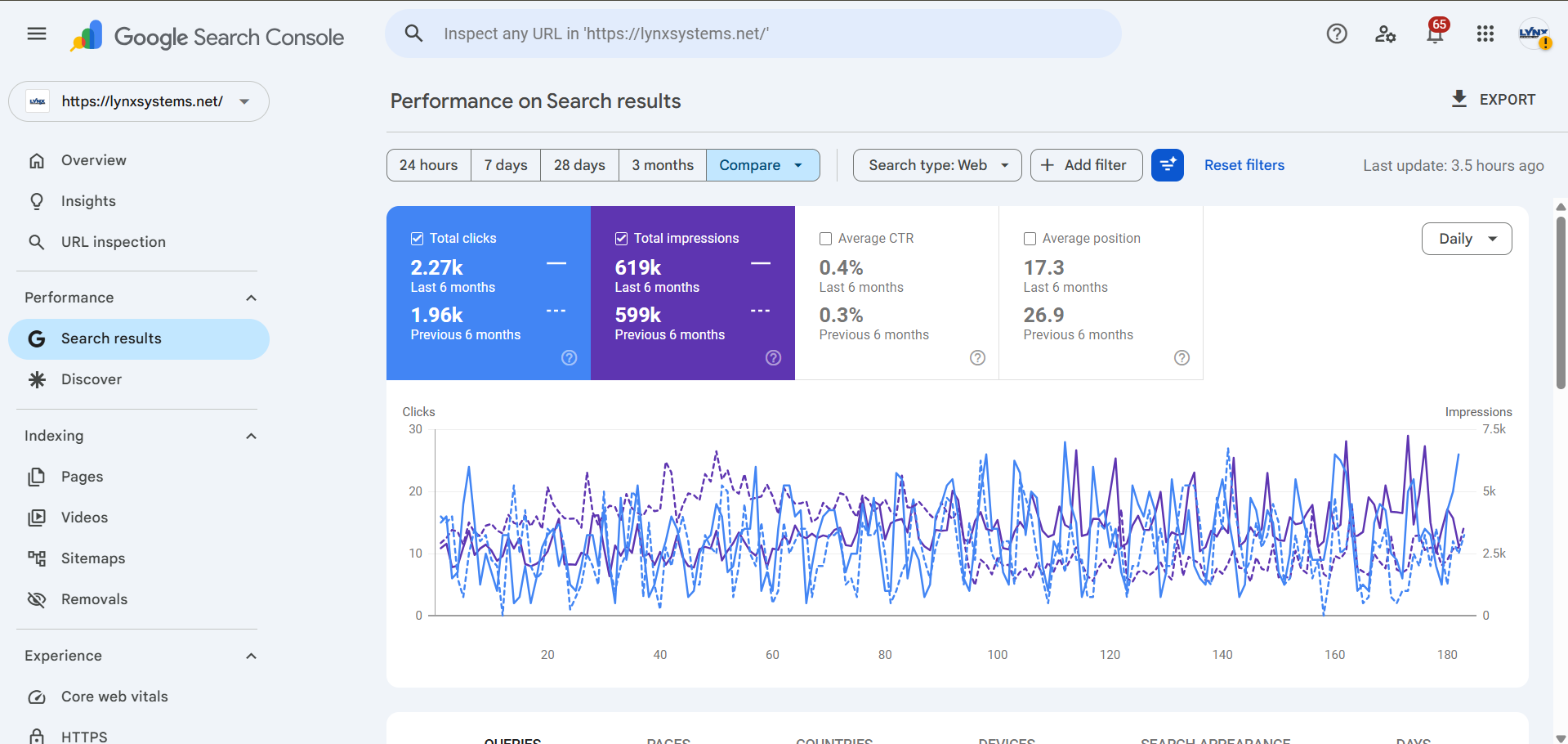Image resolution: width=1568 pixels, height=744 pixels.
Task: Click the Last update: 3.5 hours ago text
Action: (x=1454, y=165)
